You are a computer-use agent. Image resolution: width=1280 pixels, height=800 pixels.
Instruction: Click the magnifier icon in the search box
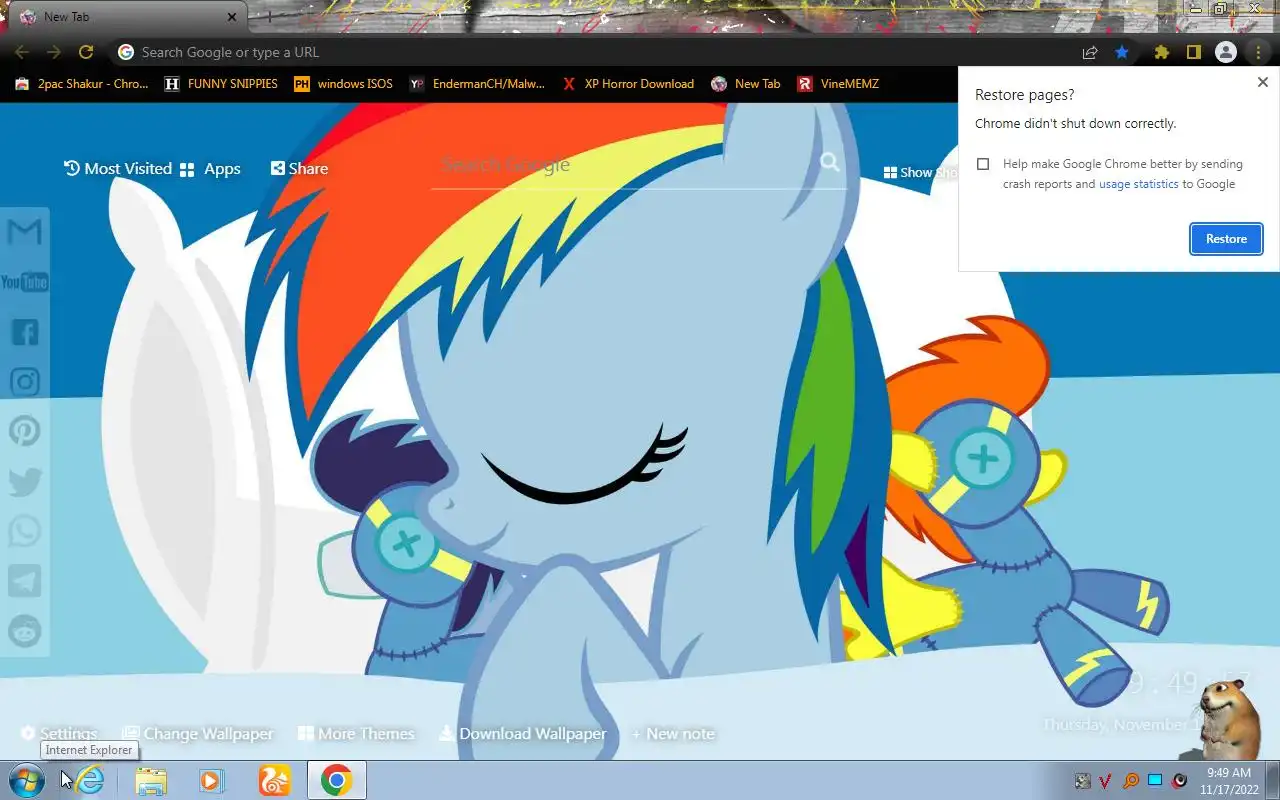click(x=830, y=162)
